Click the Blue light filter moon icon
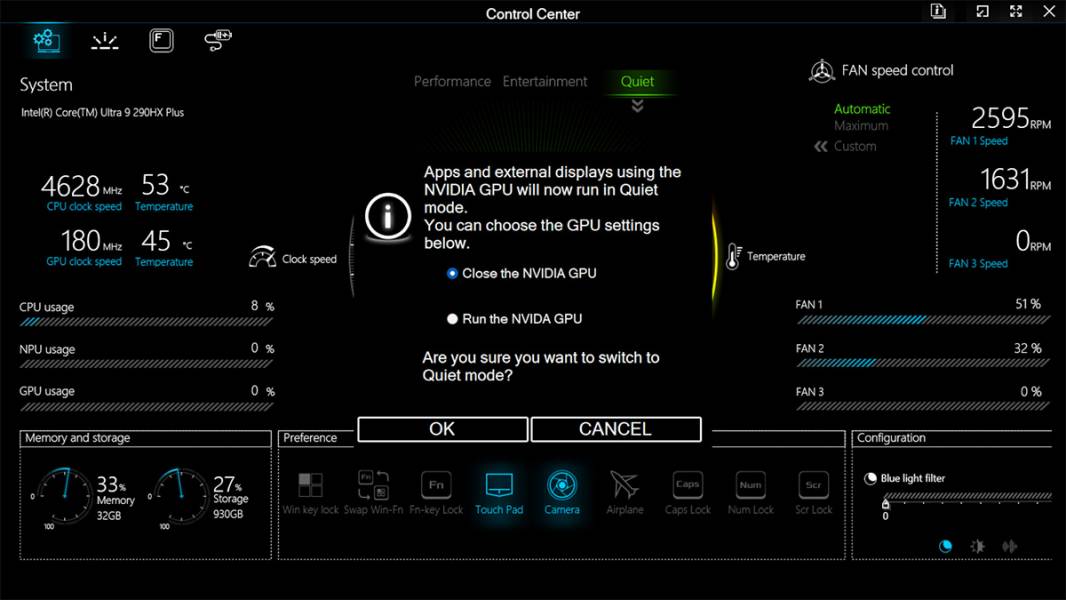 tap(870, 478)
